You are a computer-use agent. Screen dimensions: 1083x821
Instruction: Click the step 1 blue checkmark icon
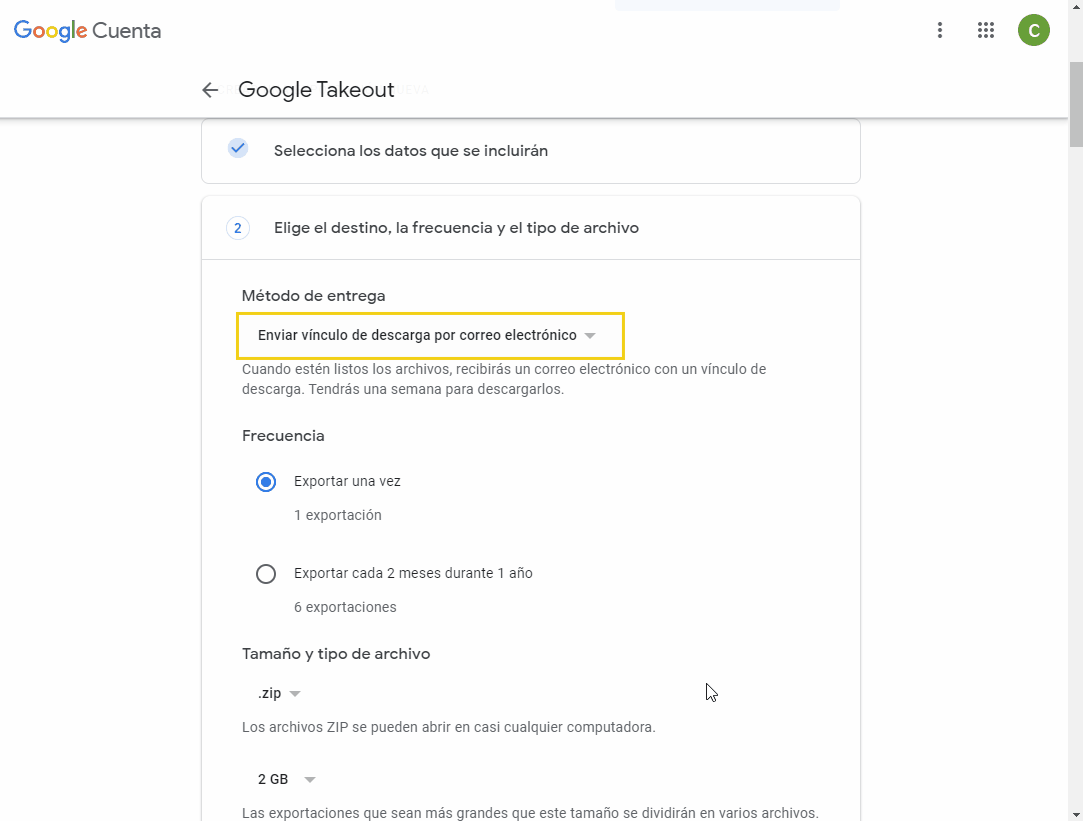click(x=238, y=148)
